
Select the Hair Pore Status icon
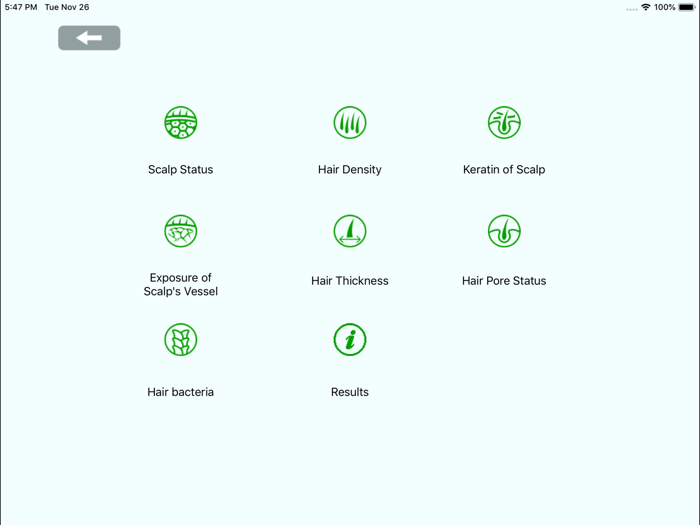tap(504, 231)
